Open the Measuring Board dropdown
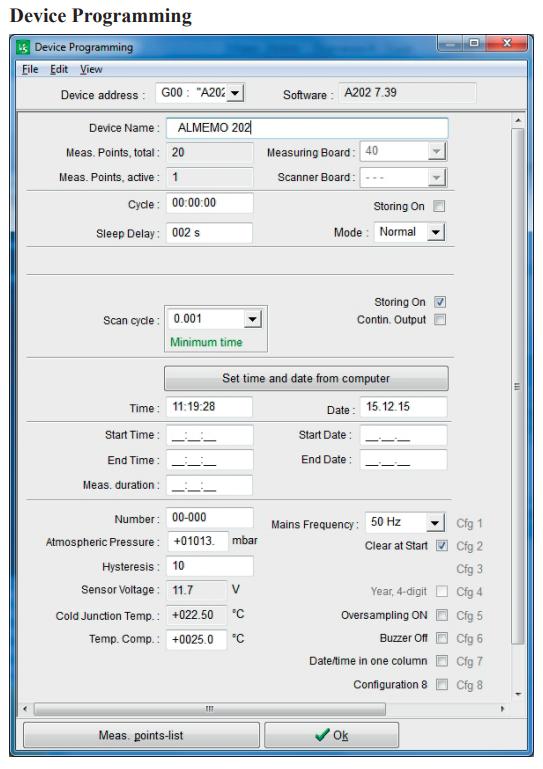The height and width of the screenshot is (769, 543). pyautogui.click(x=436, y=152)
